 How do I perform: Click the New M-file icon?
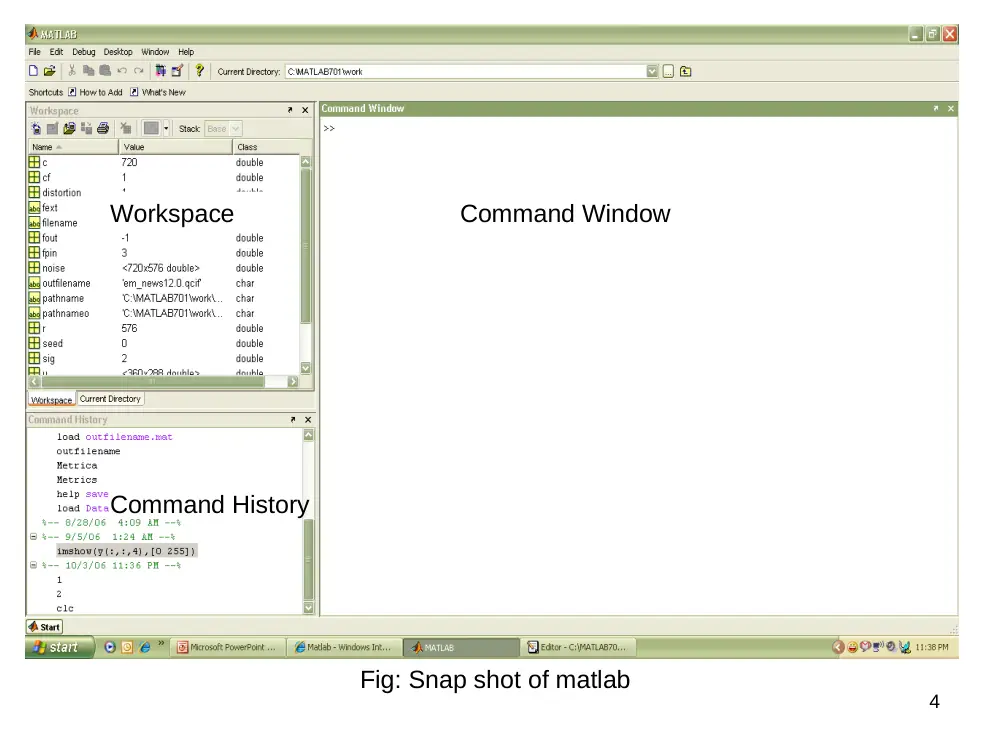click(x=34, y=71)
